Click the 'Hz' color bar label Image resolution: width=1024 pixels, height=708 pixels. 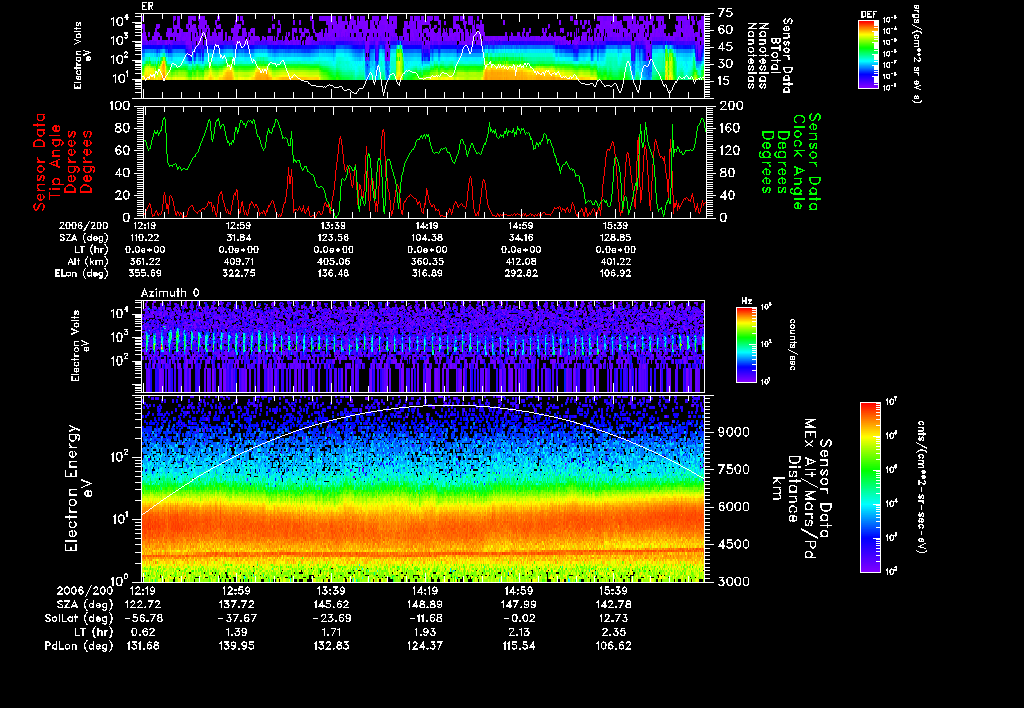pos(746,301)
